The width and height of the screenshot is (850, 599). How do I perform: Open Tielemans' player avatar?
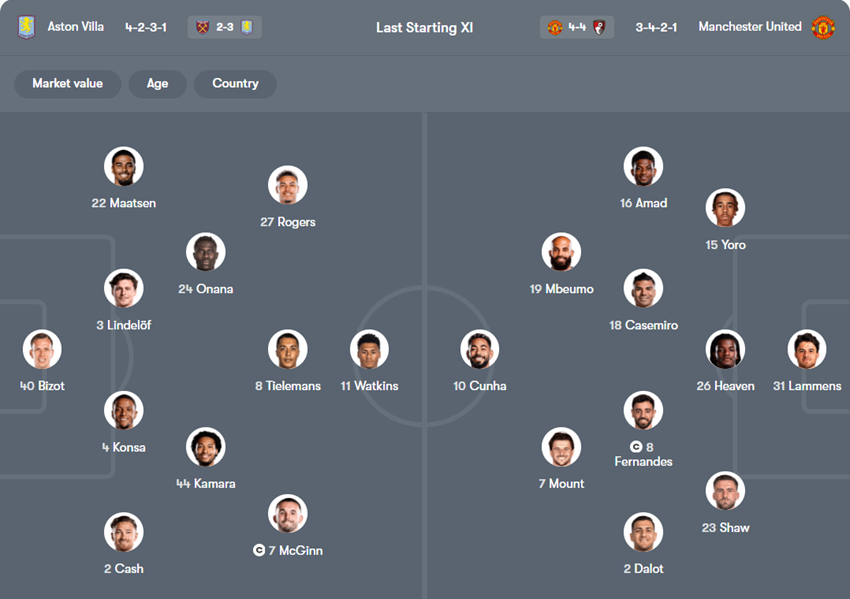287,350
